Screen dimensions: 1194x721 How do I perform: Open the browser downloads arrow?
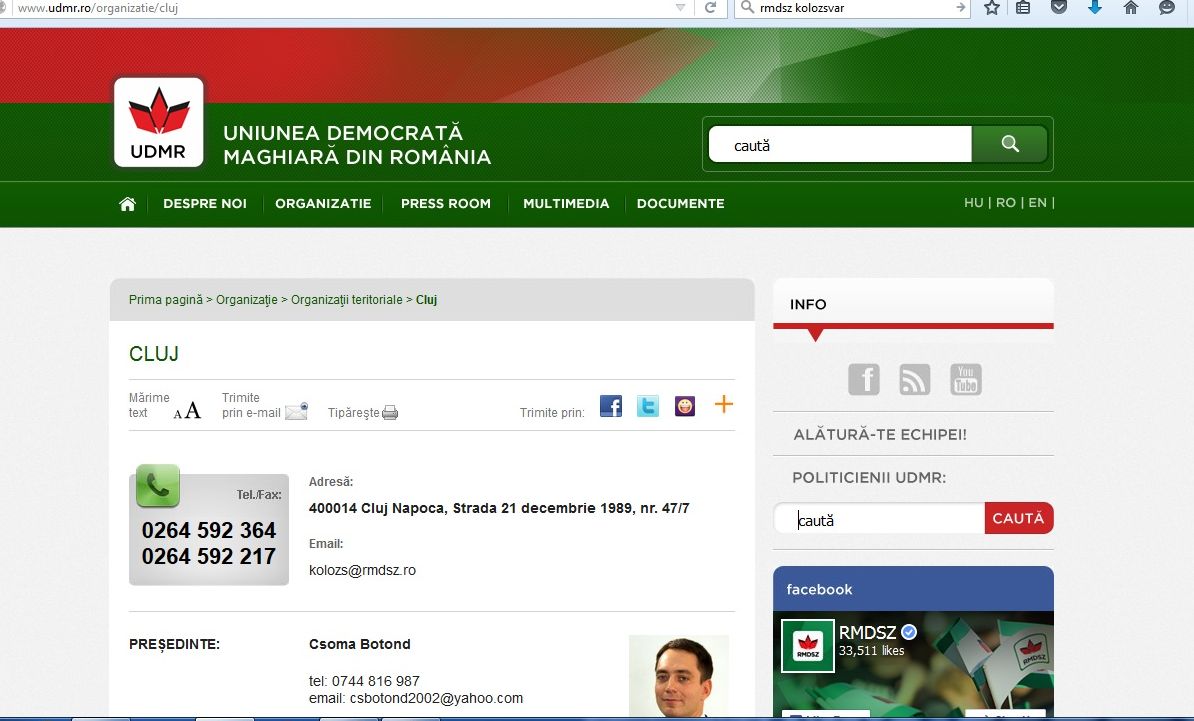point(1095,8)
